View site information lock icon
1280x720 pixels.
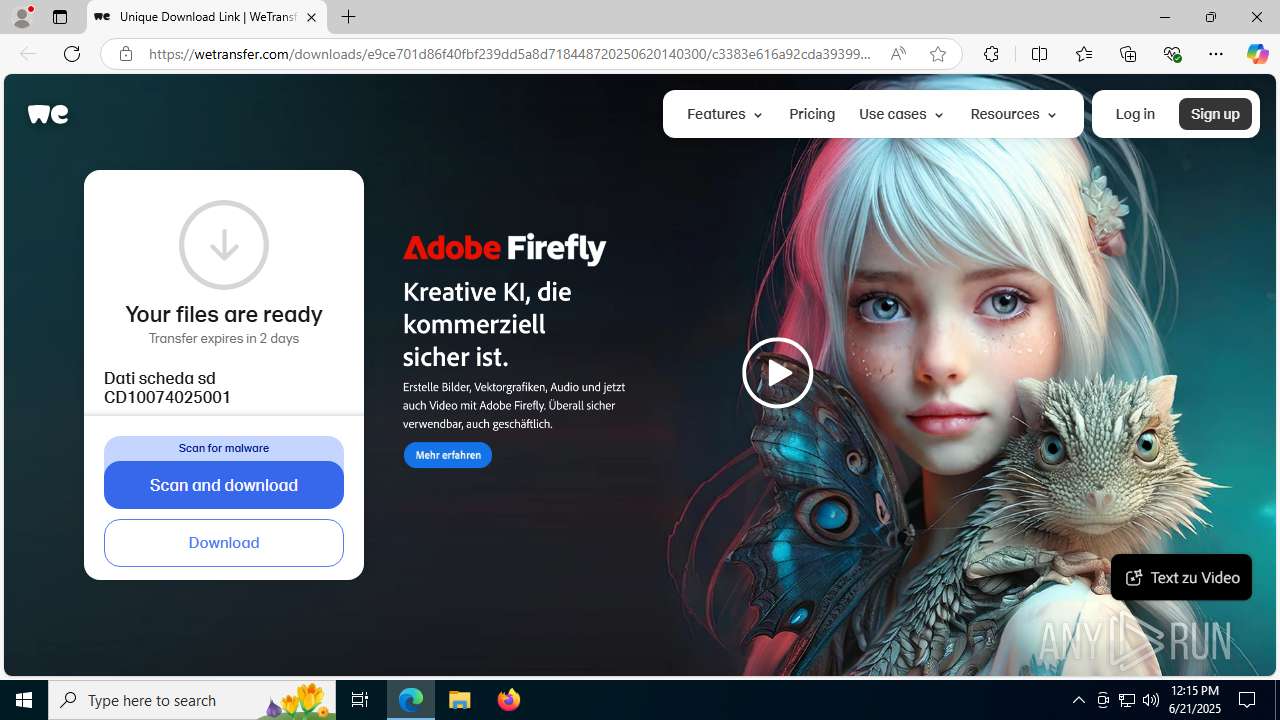point(126,54)
